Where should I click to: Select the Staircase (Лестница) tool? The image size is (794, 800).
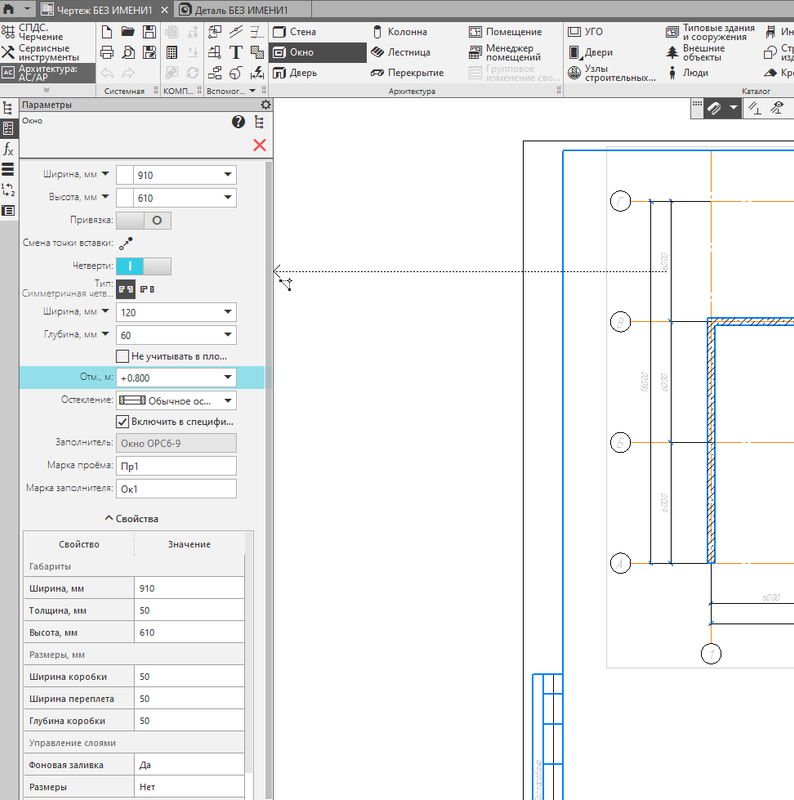[x=401, y=52]
